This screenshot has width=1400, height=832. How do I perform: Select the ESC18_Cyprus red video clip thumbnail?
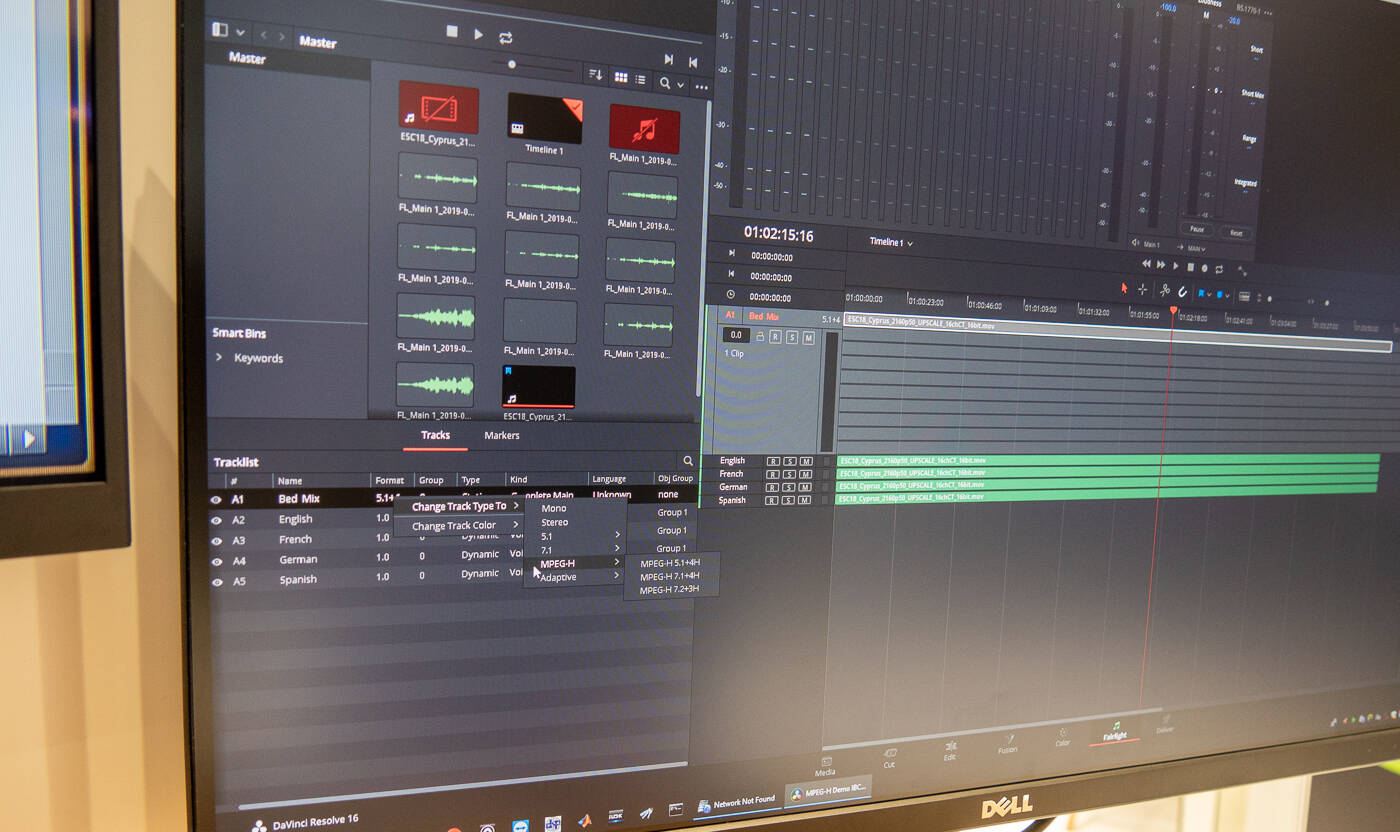tap(438, 107)
